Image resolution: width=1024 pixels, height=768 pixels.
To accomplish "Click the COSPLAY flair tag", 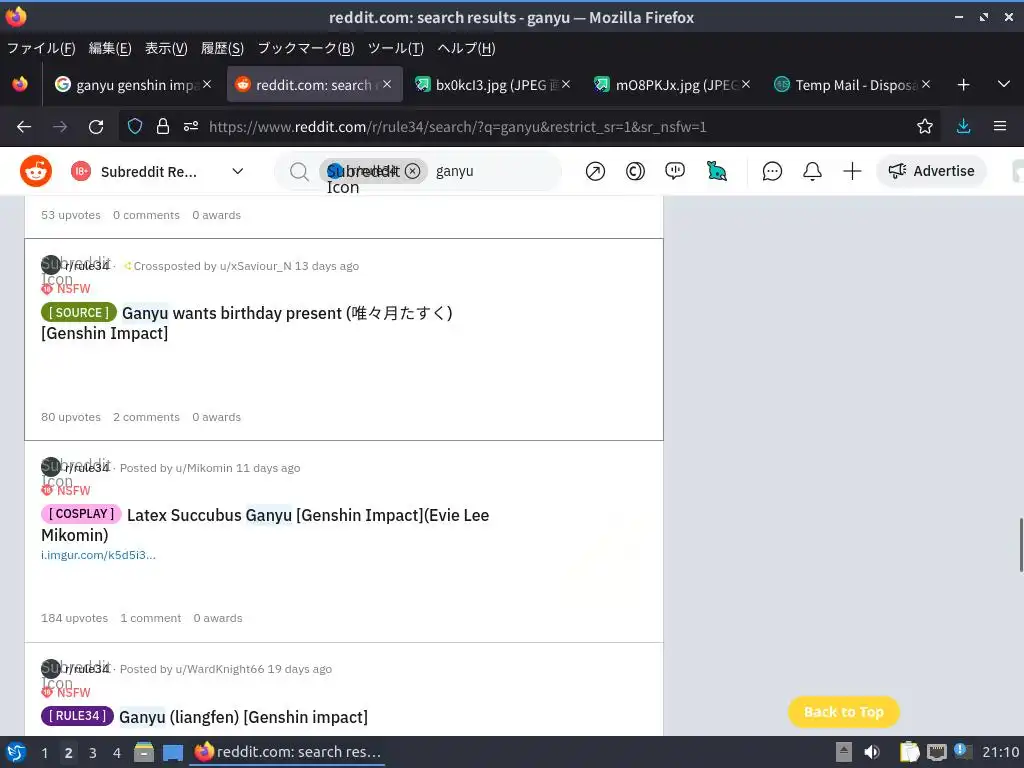I will pos(81,514).
